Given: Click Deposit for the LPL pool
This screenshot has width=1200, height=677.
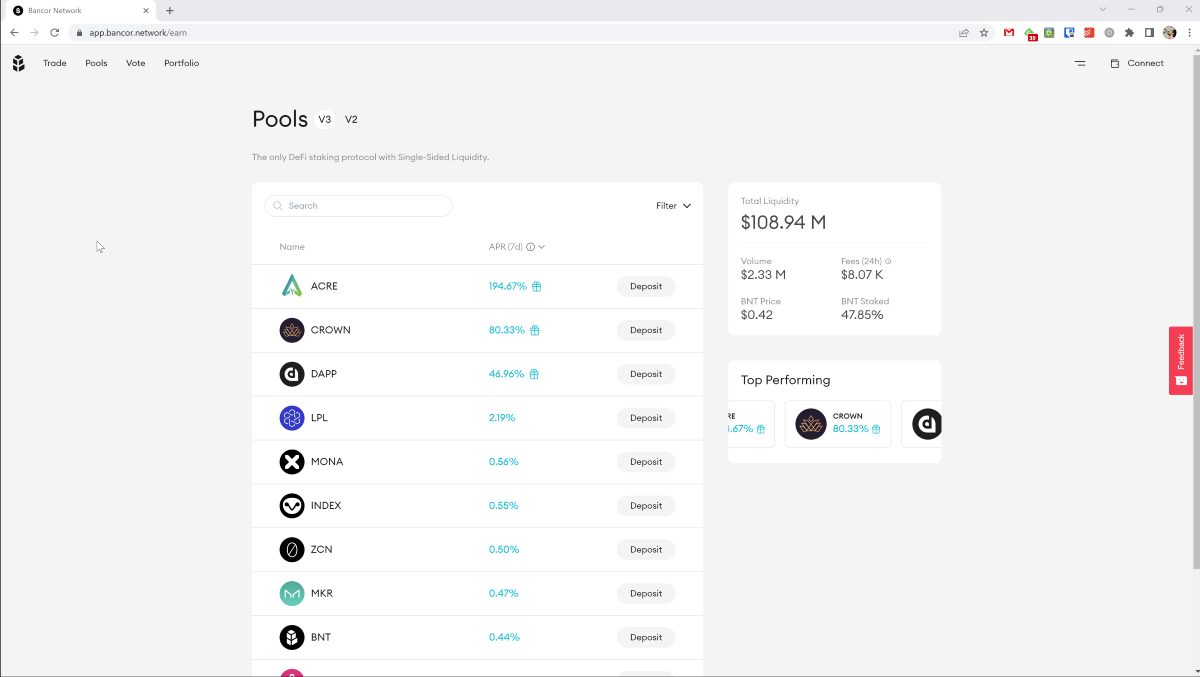Looking at the screenshot, I should click(646, 418).
